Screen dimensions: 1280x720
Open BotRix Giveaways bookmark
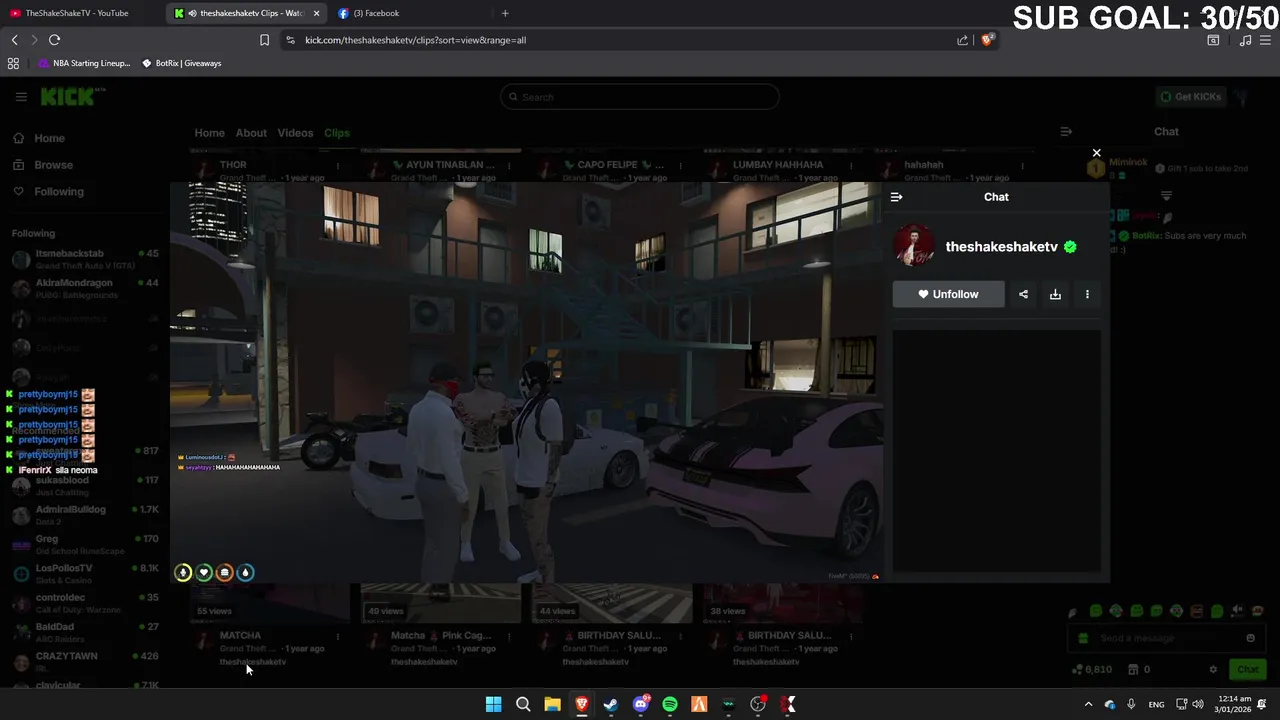coord(181,63)
